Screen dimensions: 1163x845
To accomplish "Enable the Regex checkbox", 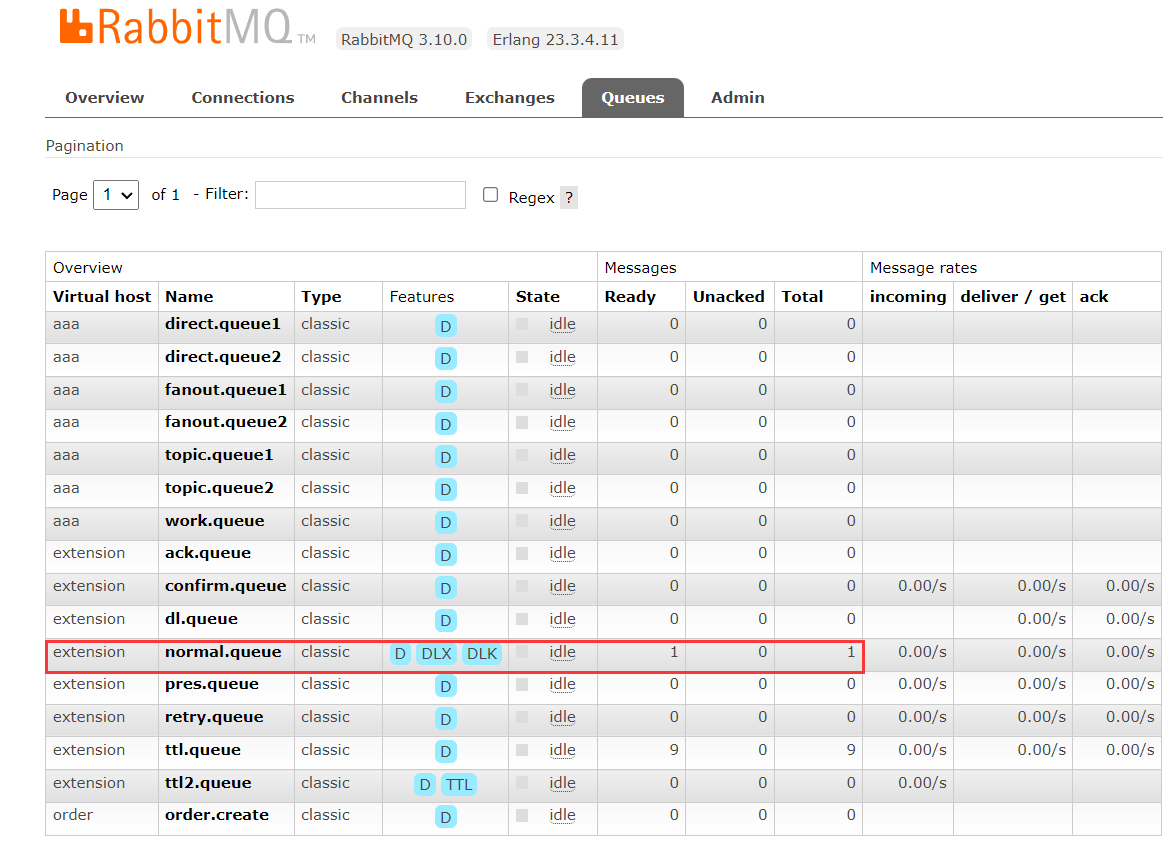I will 491,195.
